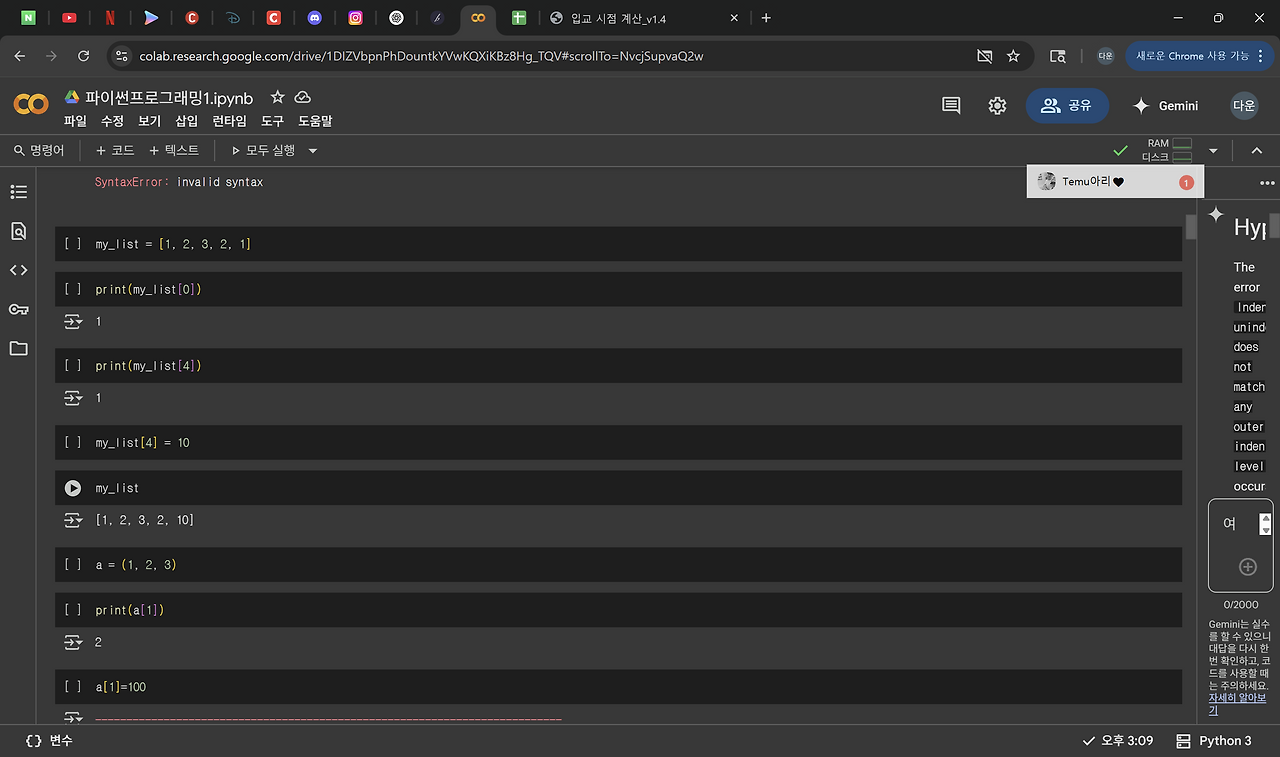Switch to the 입교 시점 계산_v1.4 tab
Viewport: 1280px width, 757px height.
(645, 18)
